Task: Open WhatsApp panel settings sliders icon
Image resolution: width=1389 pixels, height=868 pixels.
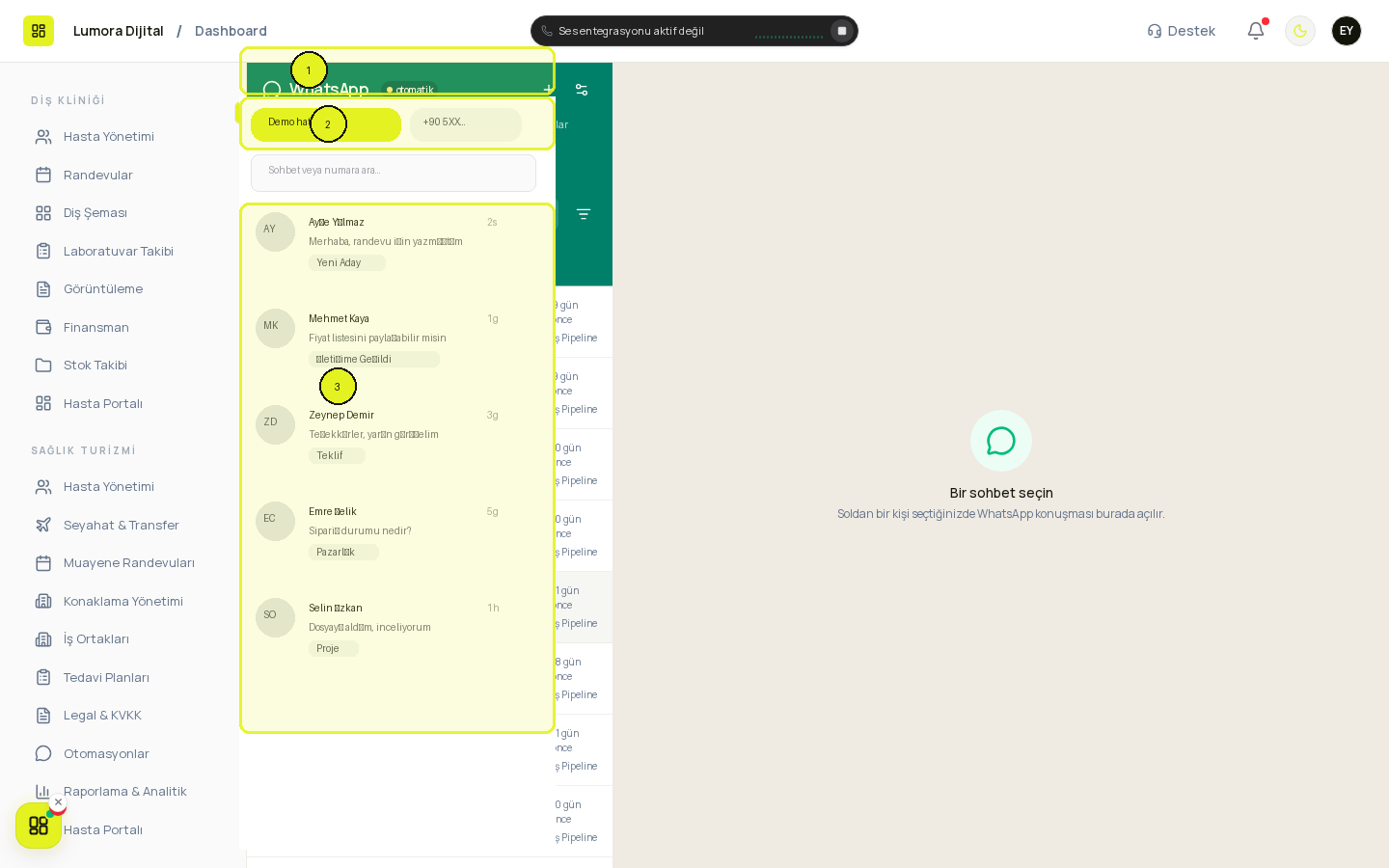Action: pos(582,90)
